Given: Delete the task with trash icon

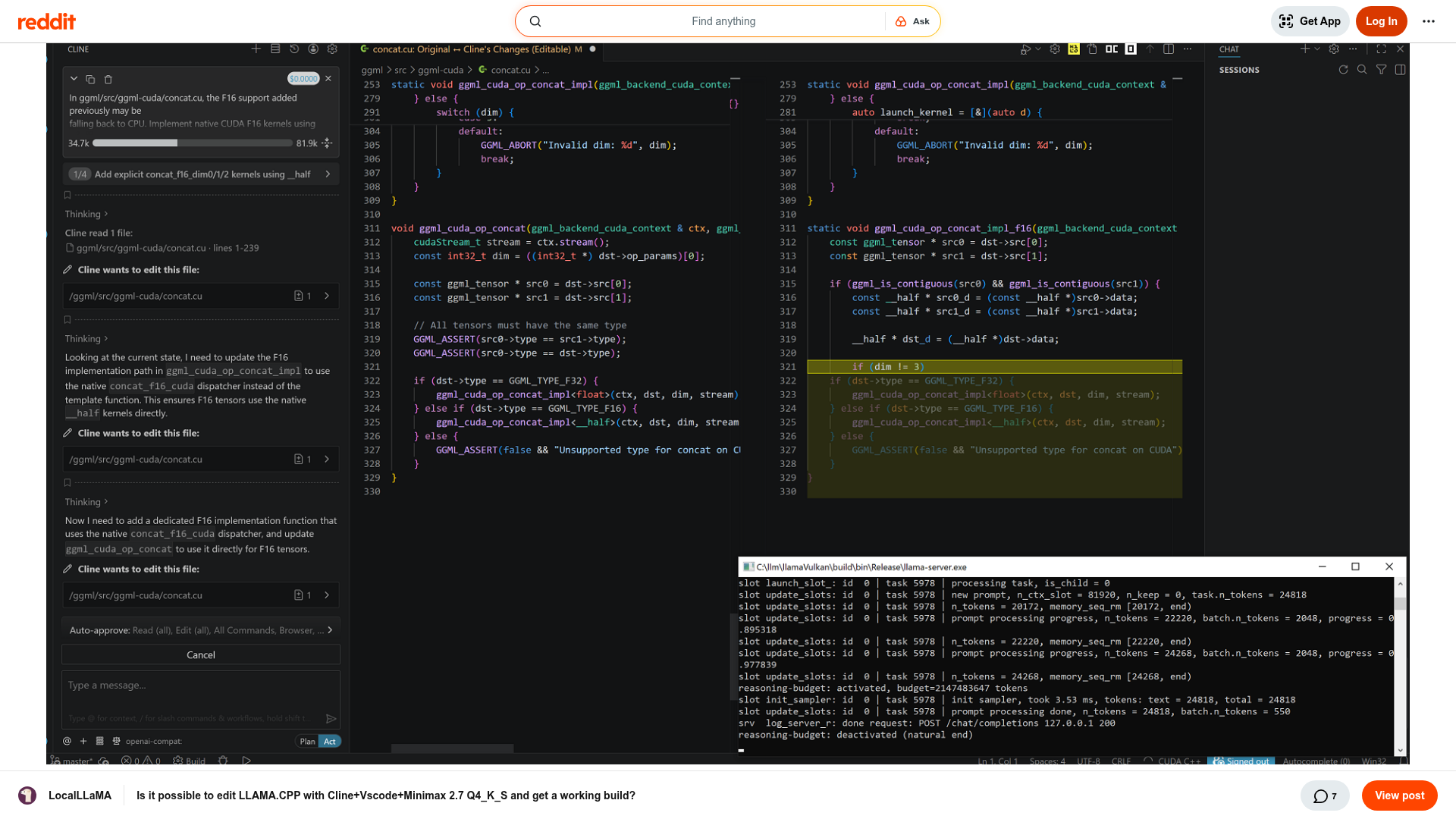Looking at the screenshot, I should pyautogui.click(x=108, y=79).
